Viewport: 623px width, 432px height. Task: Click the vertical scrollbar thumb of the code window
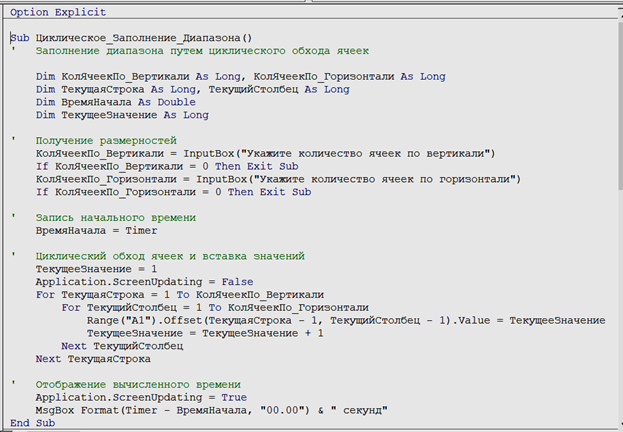621,105
